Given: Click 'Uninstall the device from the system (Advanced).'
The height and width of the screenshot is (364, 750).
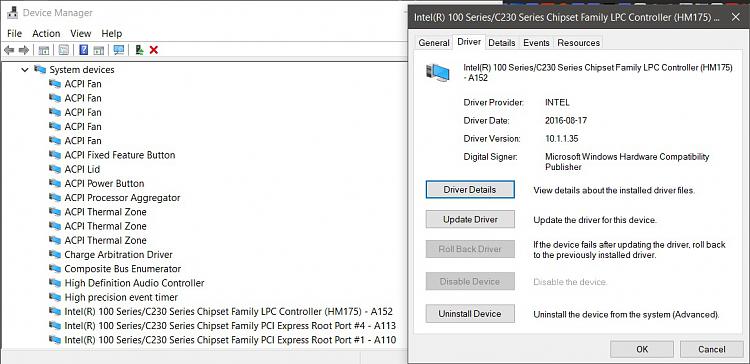Looking at the screenshot, I should [626, 315].
